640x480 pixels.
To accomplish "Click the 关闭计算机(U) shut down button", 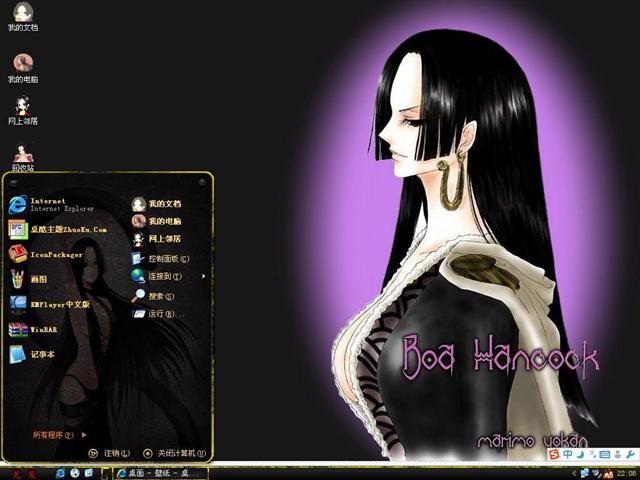I will (175, 453).
